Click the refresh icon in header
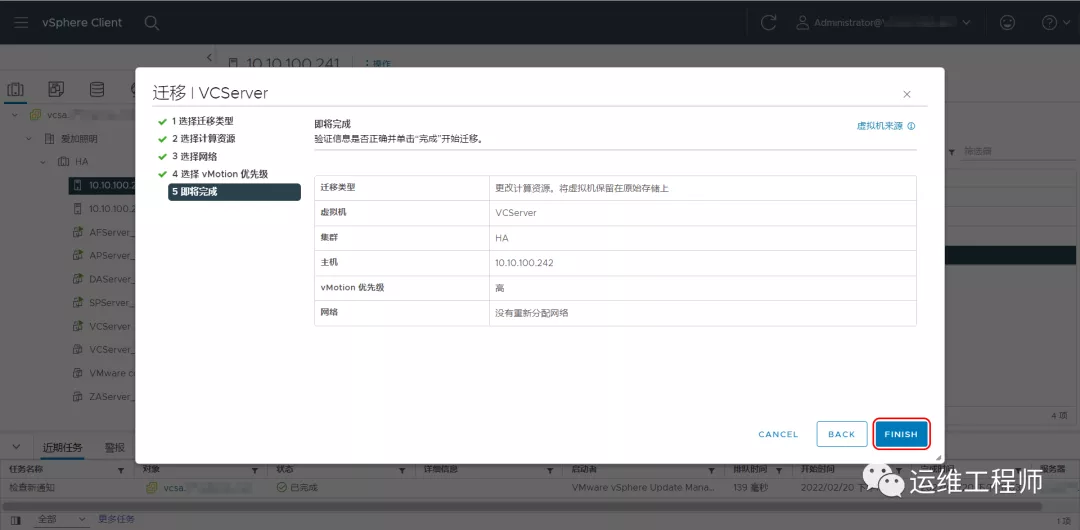 768,22
